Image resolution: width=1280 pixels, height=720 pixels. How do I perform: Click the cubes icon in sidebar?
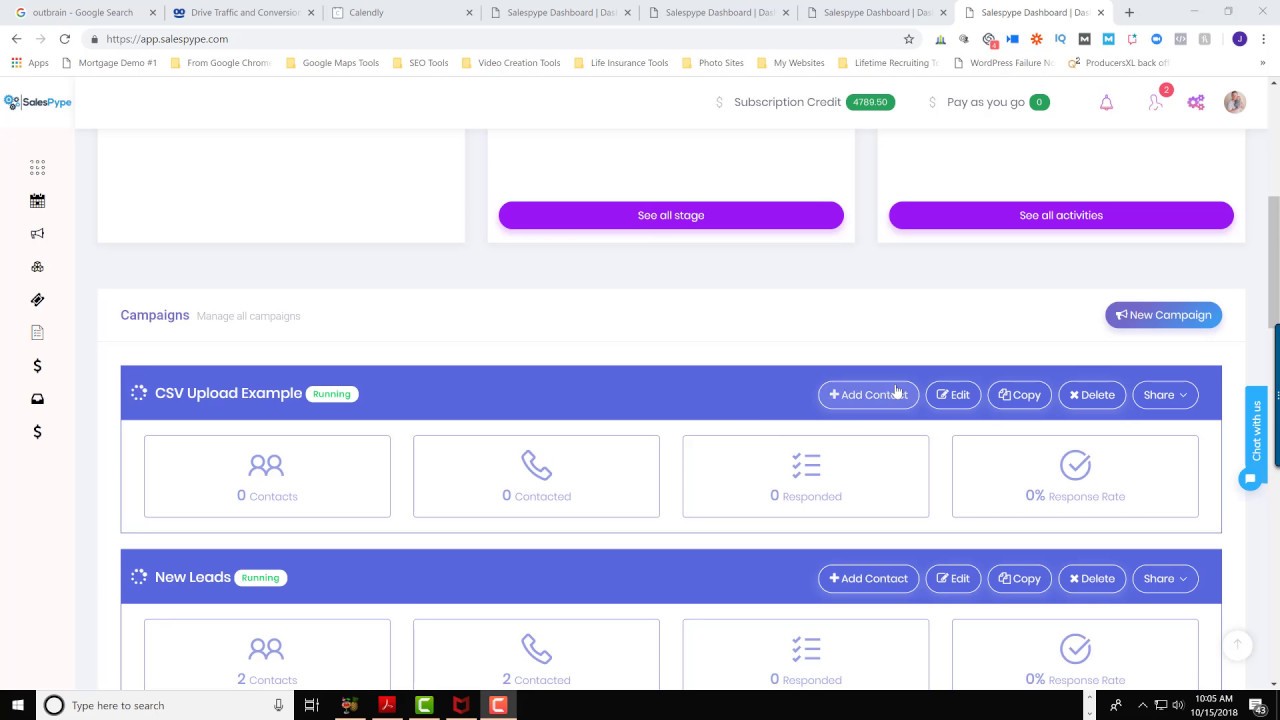point(37,267)
